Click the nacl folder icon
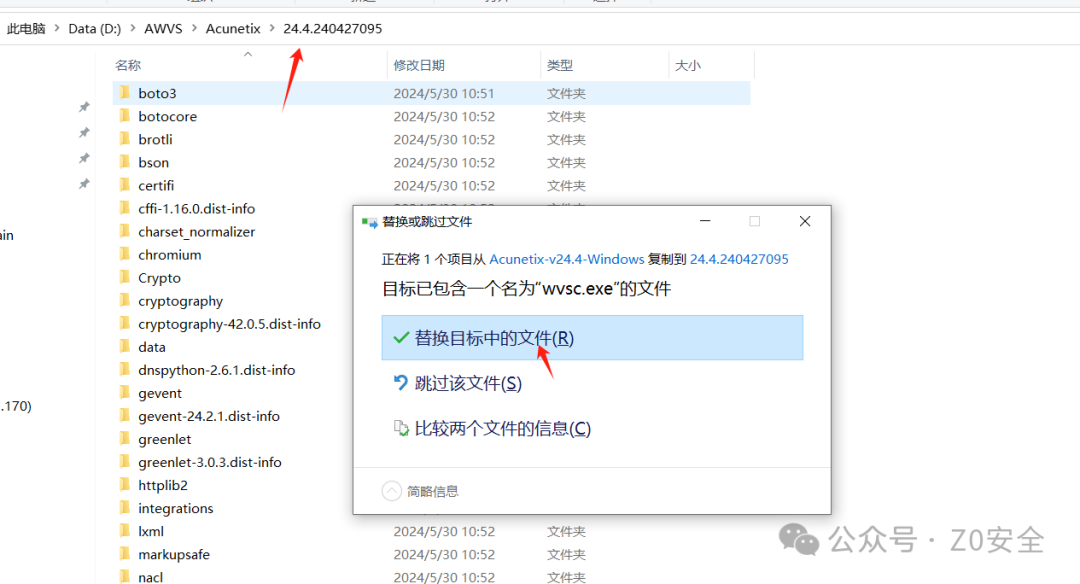Viewport: 1080px width, 584px height. [x=125, y=576]
